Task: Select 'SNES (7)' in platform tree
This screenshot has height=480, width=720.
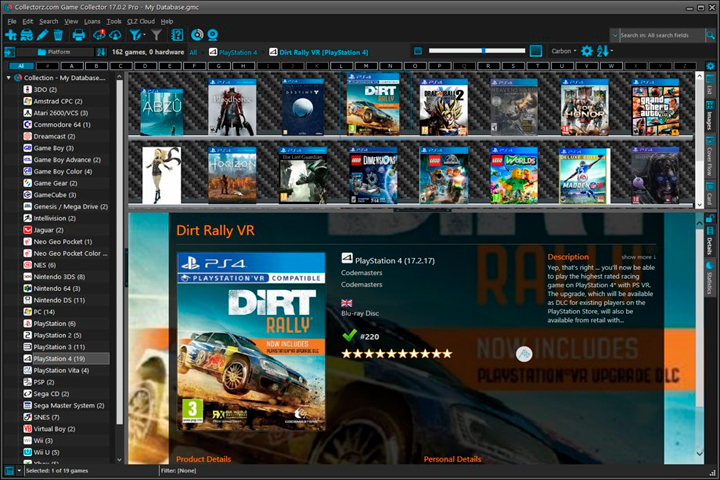Action: (x=46, y=417)
